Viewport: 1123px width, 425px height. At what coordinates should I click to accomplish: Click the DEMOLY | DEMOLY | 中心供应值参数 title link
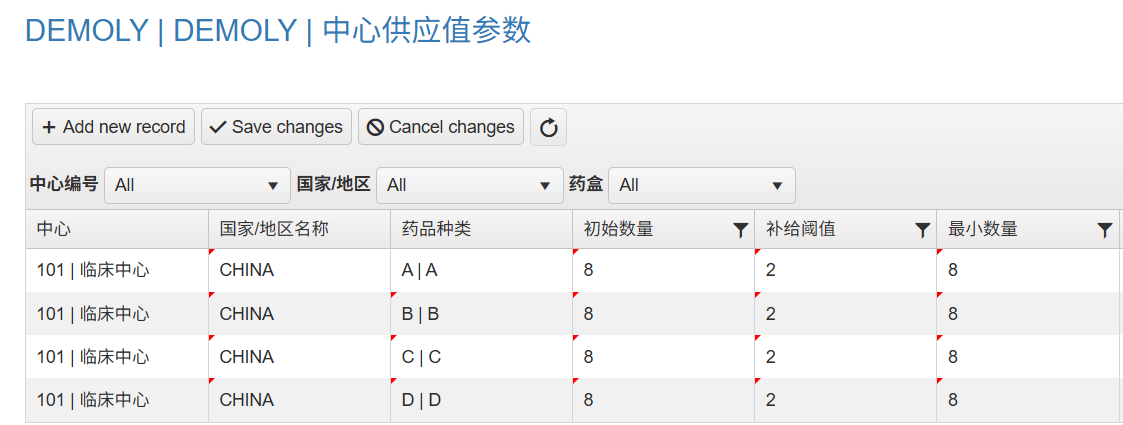[x=278, y=31]
